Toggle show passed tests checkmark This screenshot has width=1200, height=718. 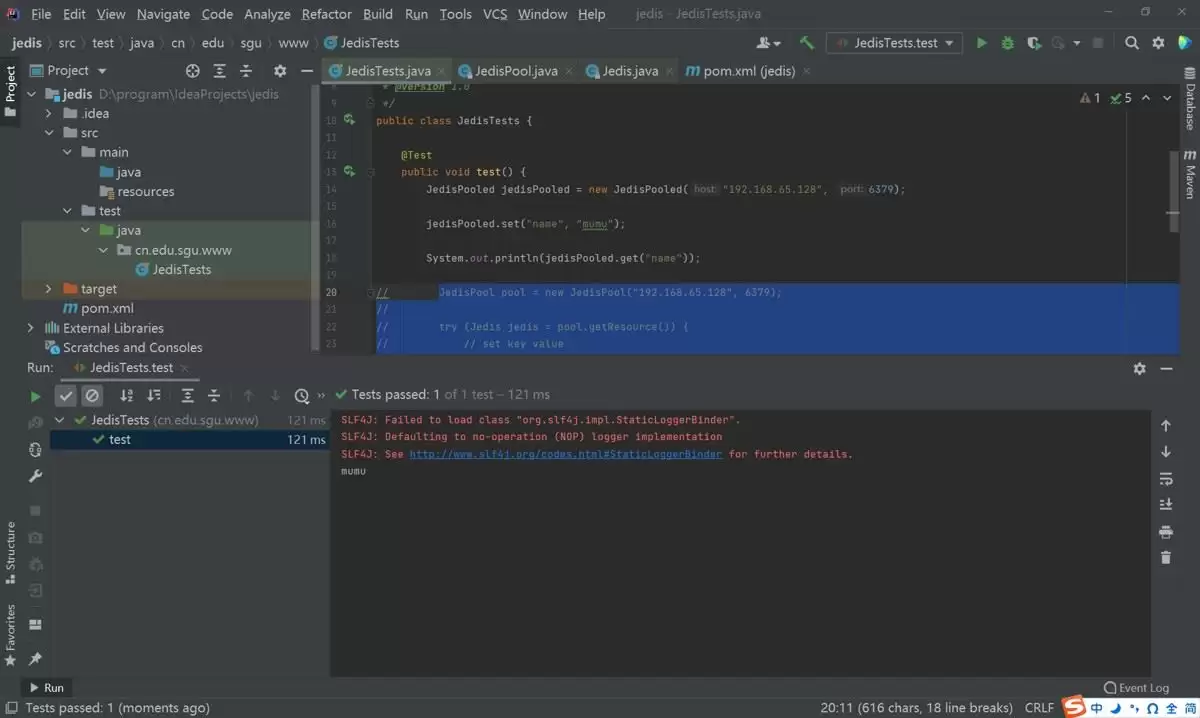point(65,396)
